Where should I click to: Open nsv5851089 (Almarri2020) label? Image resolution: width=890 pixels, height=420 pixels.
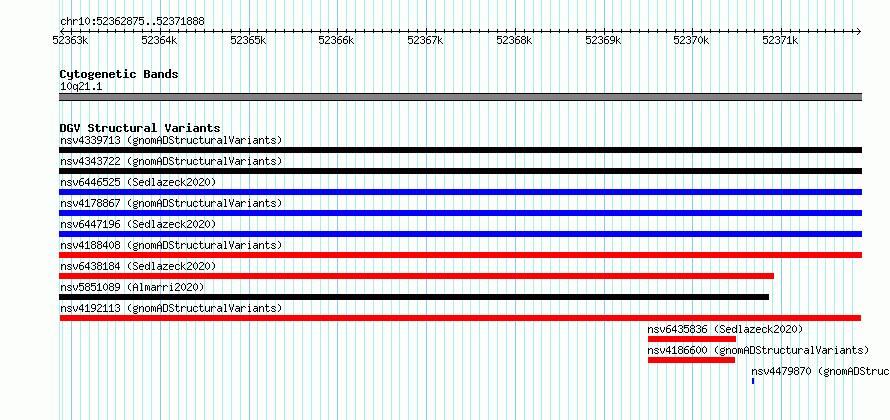coord(132,287)
